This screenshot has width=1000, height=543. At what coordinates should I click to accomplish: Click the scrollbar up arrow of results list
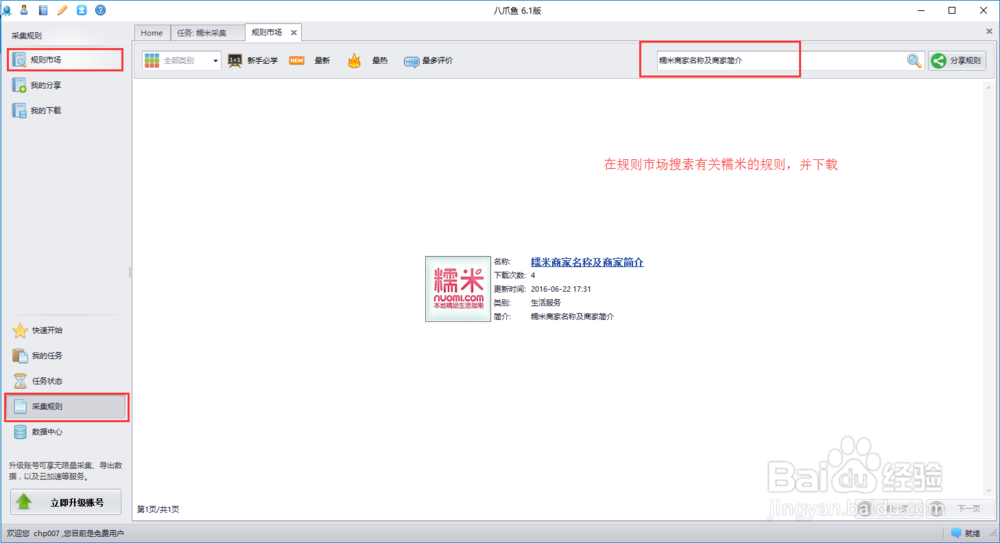pyautogui.click(x=989, y=87)
